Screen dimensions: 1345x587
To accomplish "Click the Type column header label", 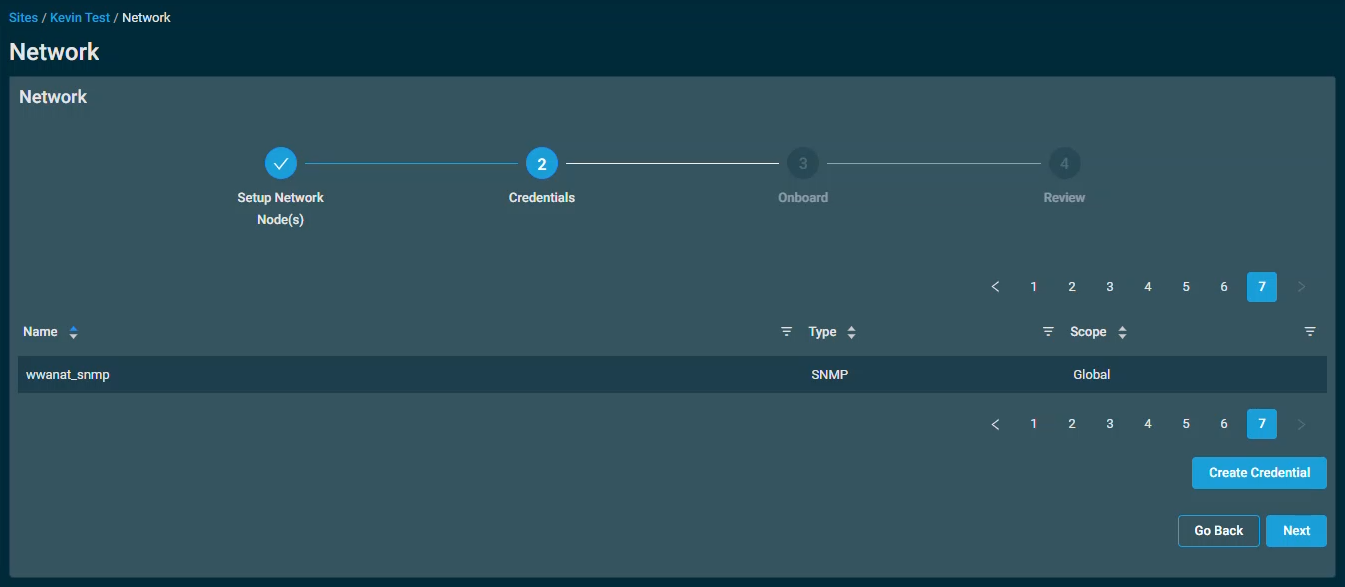I will point(823,332).
